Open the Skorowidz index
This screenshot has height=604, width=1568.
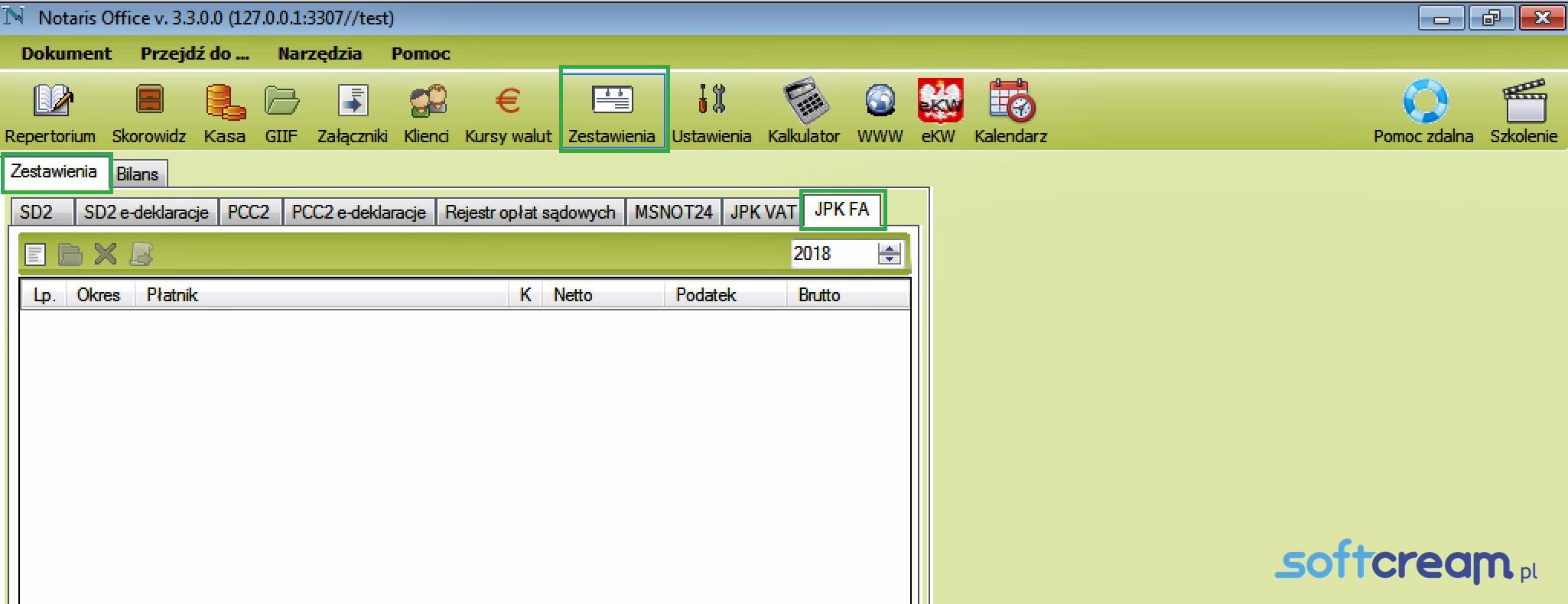149,113
